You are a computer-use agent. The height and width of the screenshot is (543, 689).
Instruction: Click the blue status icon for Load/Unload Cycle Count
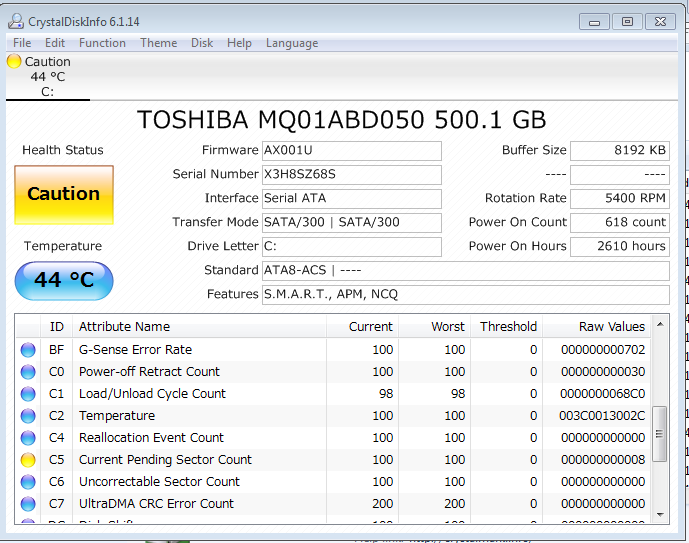click(28, 394)
